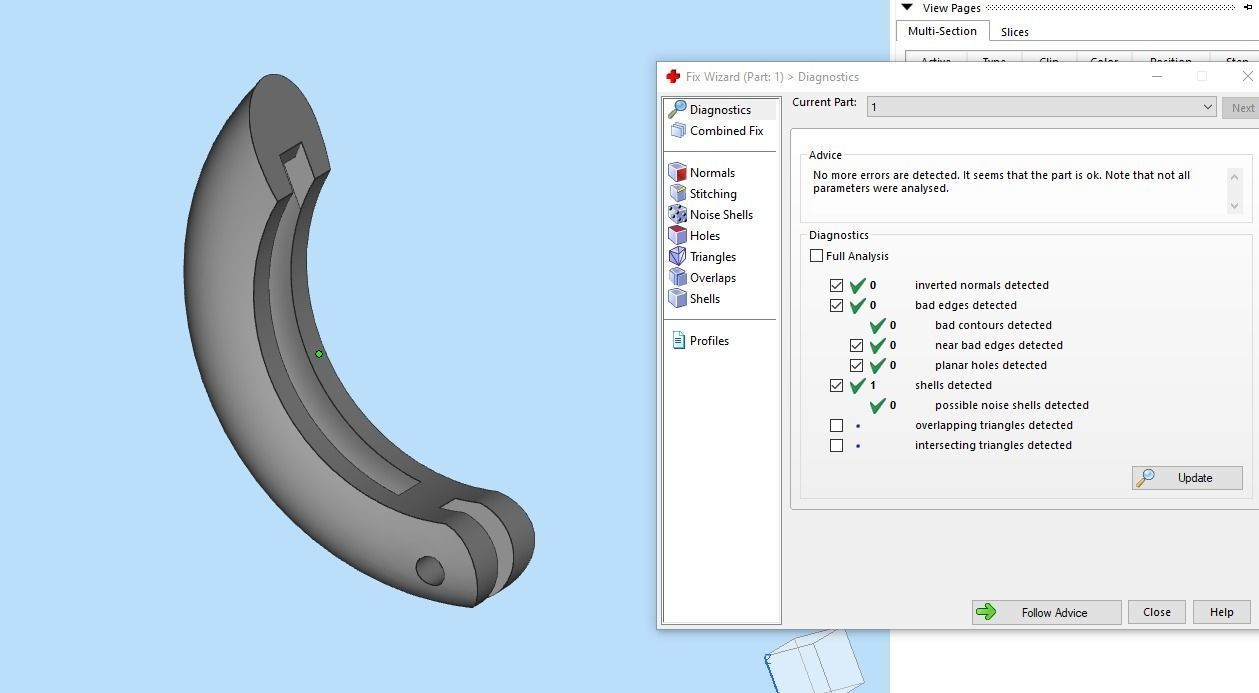Enable the Full Analysis checkbox
The image size is (1259, 693).
pyautogui.click(x=816, y=256)
